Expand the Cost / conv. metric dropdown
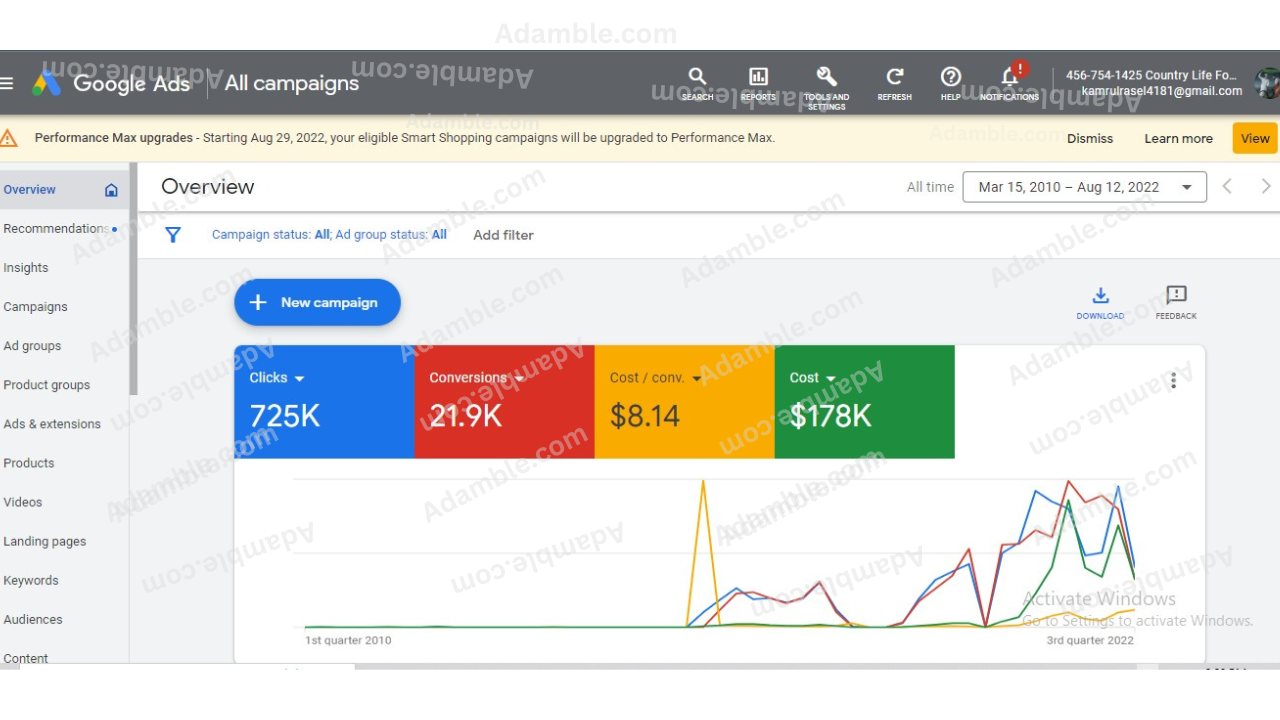Viewport: 1280px width, 720px height. [697, 379]
